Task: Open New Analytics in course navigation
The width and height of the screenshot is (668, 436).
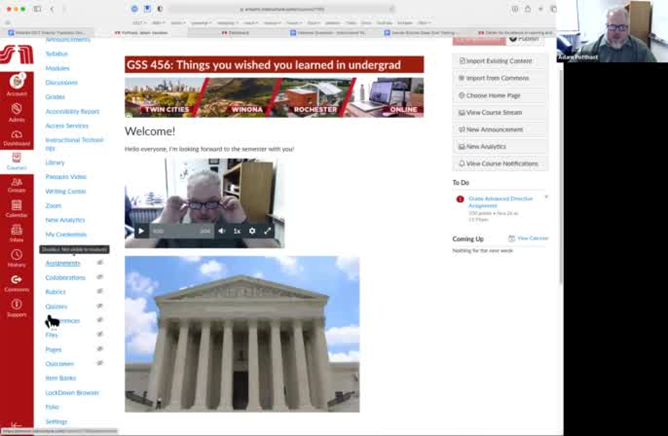Action: (x=65, y=220)
